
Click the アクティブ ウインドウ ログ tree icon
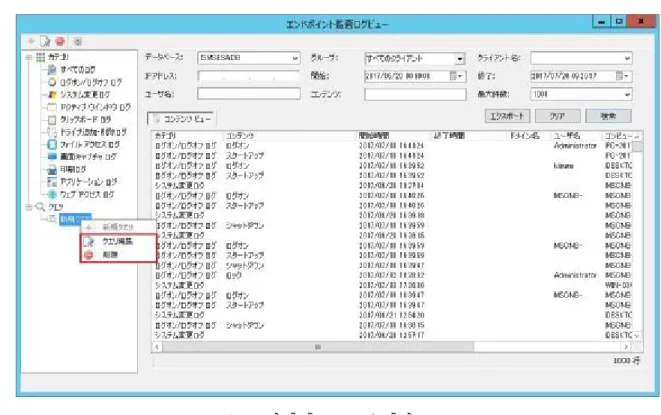point(52,107)
